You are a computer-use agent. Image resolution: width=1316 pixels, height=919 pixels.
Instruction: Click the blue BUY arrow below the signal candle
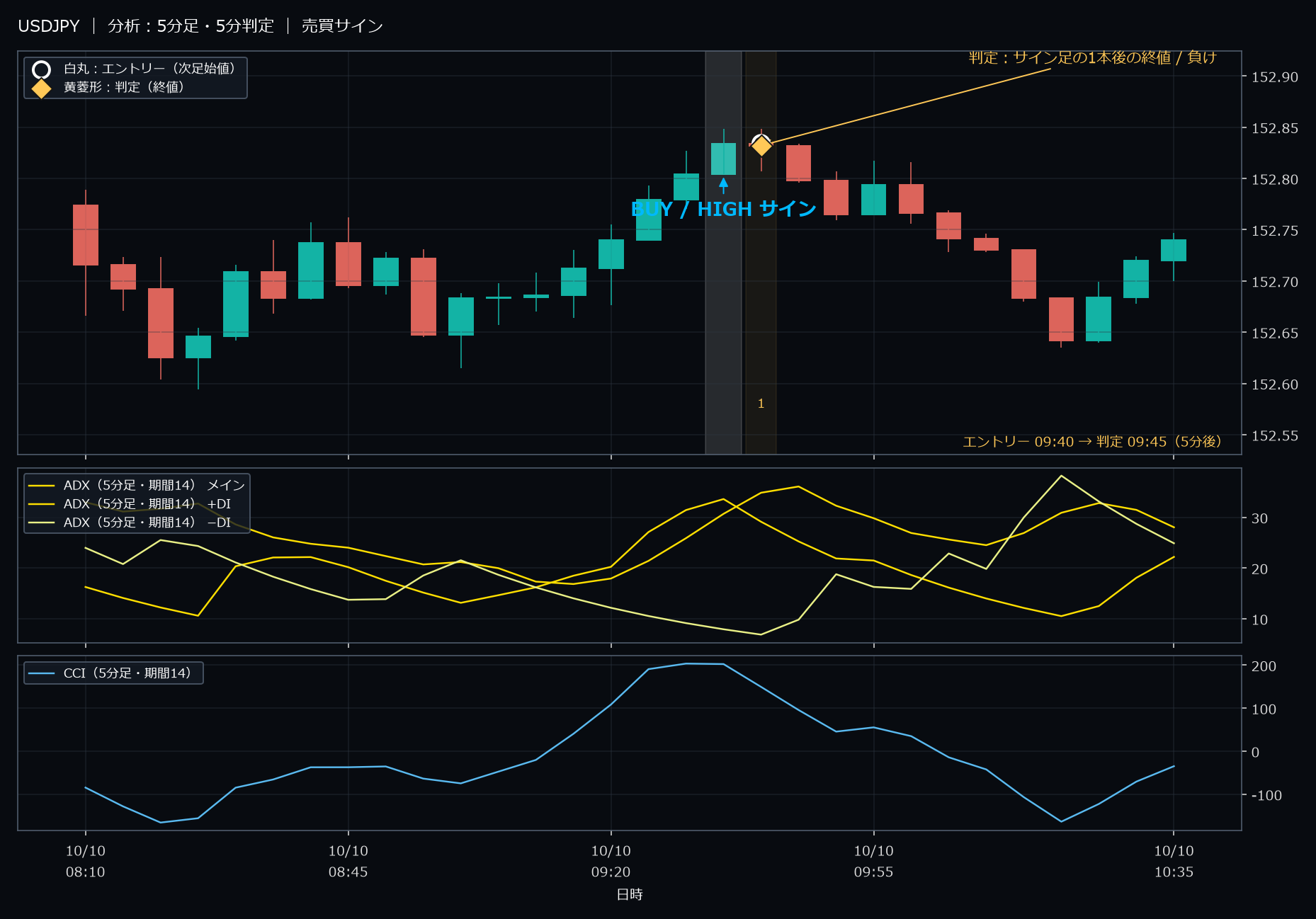tap(723, 185)
